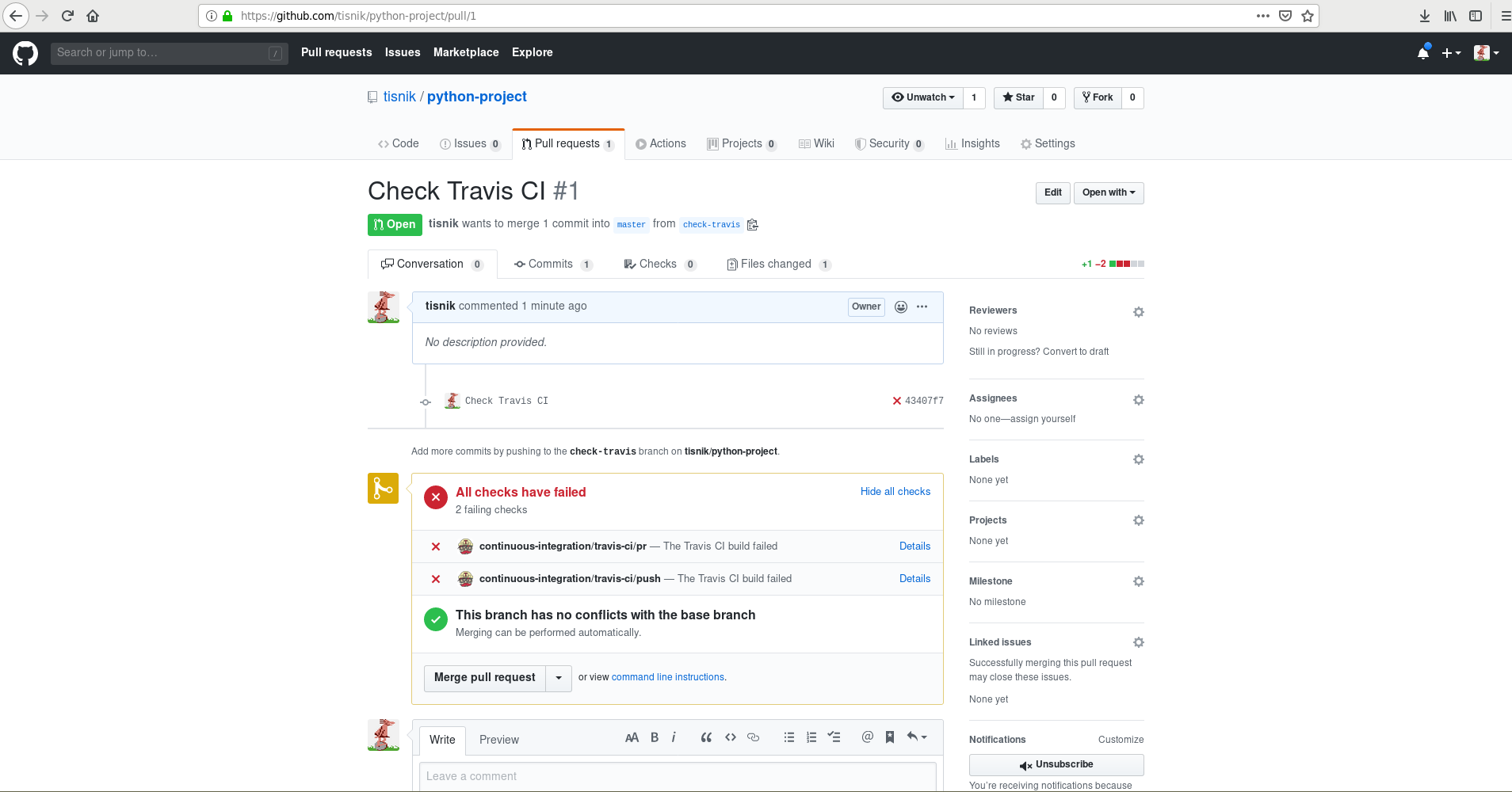The image size is (1512, 792).
Task: Insert header text in the comment toolbar
Action: 632,737
